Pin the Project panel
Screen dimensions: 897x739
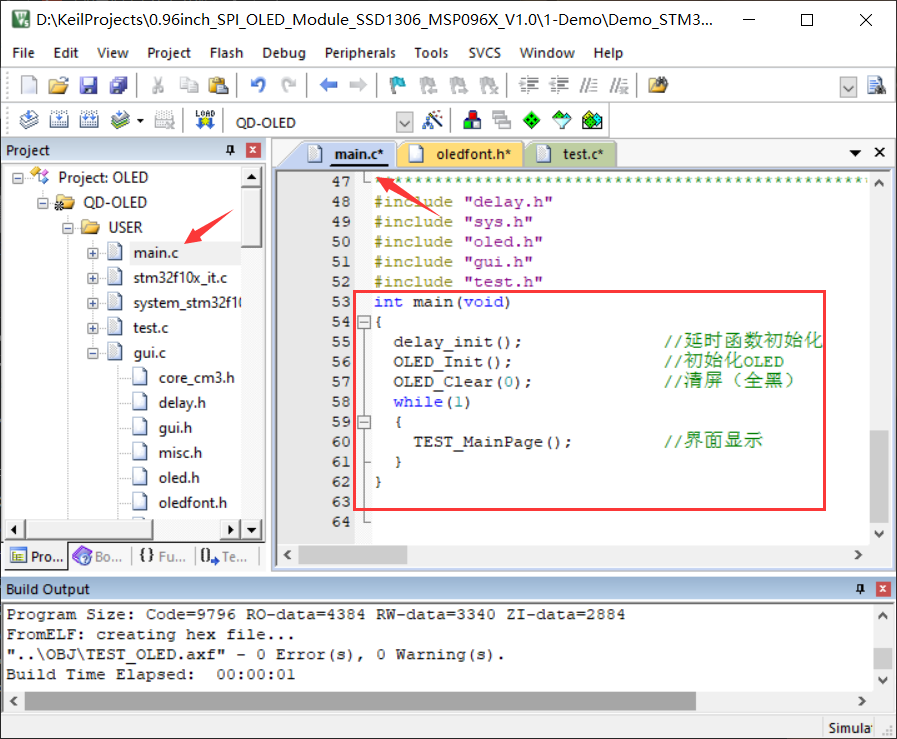(x=230, y=150)
